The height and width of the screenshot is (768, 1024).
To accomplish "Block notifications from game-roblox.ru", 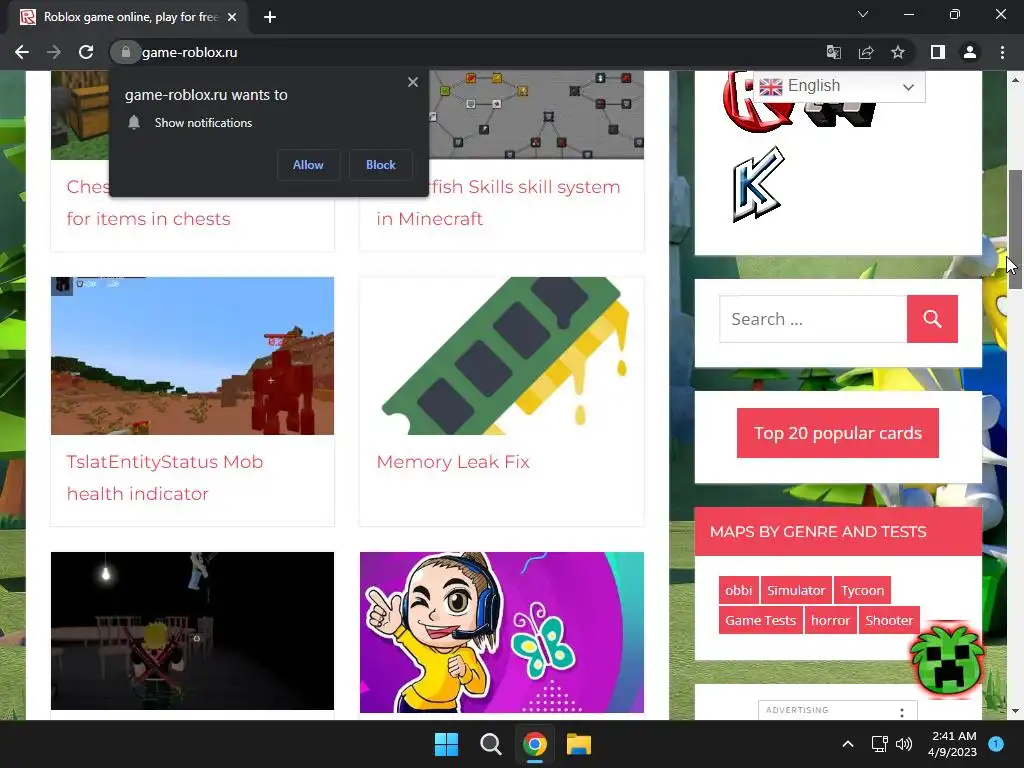I will (381, 165).
